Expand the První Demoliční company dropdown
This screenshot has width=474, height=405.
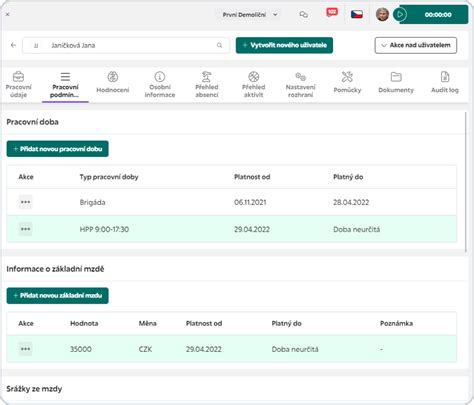[x=250, y=15]
